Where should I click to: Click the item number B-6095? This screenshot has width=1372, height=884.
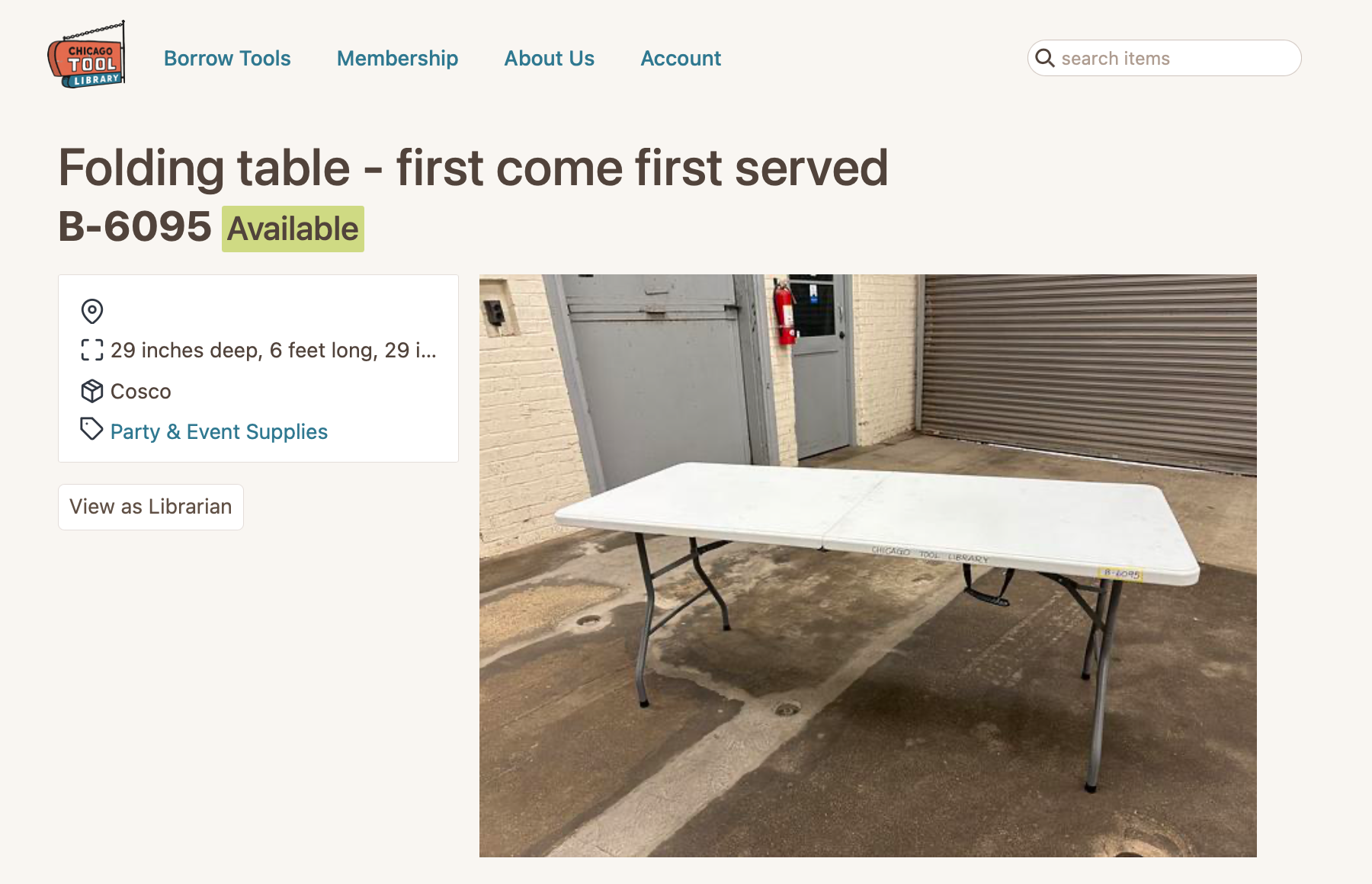pyautogui.click(x=135, y=226)
